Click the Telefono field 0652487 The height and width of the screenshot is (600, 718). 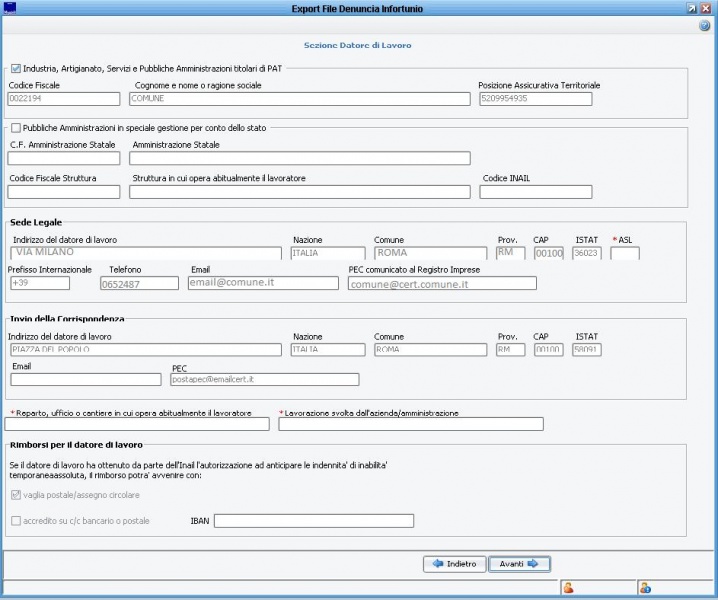click(x=139, y=283)
